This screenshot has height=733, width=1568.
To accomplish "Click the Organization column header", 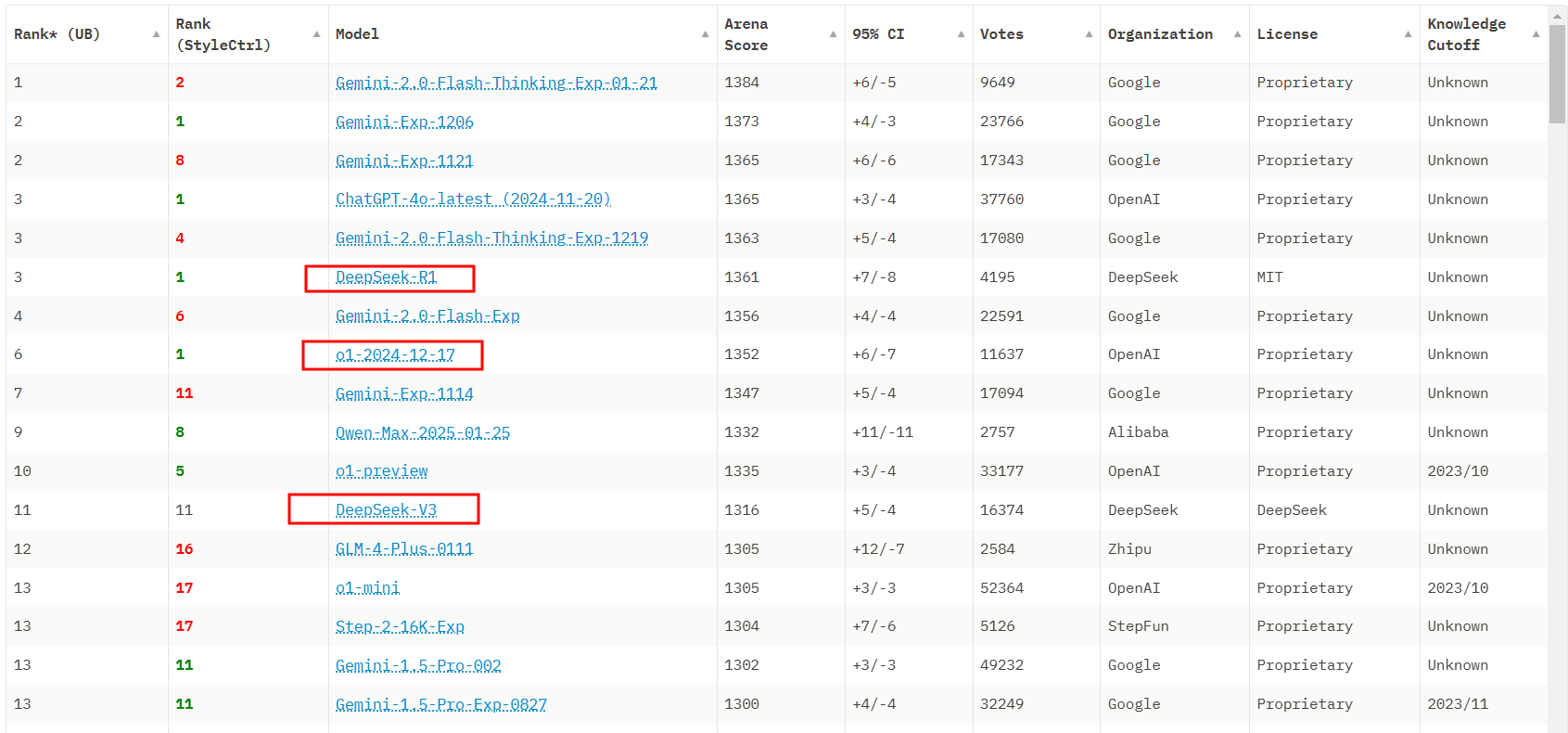I will [1175, 34].
